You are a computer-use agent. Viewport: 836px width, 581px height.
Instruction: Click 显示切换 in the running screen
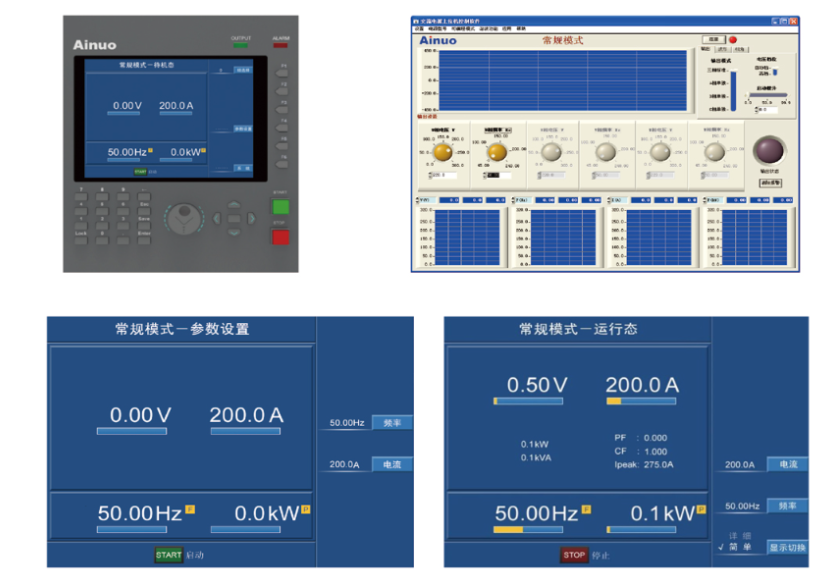(x=786, y=547)
